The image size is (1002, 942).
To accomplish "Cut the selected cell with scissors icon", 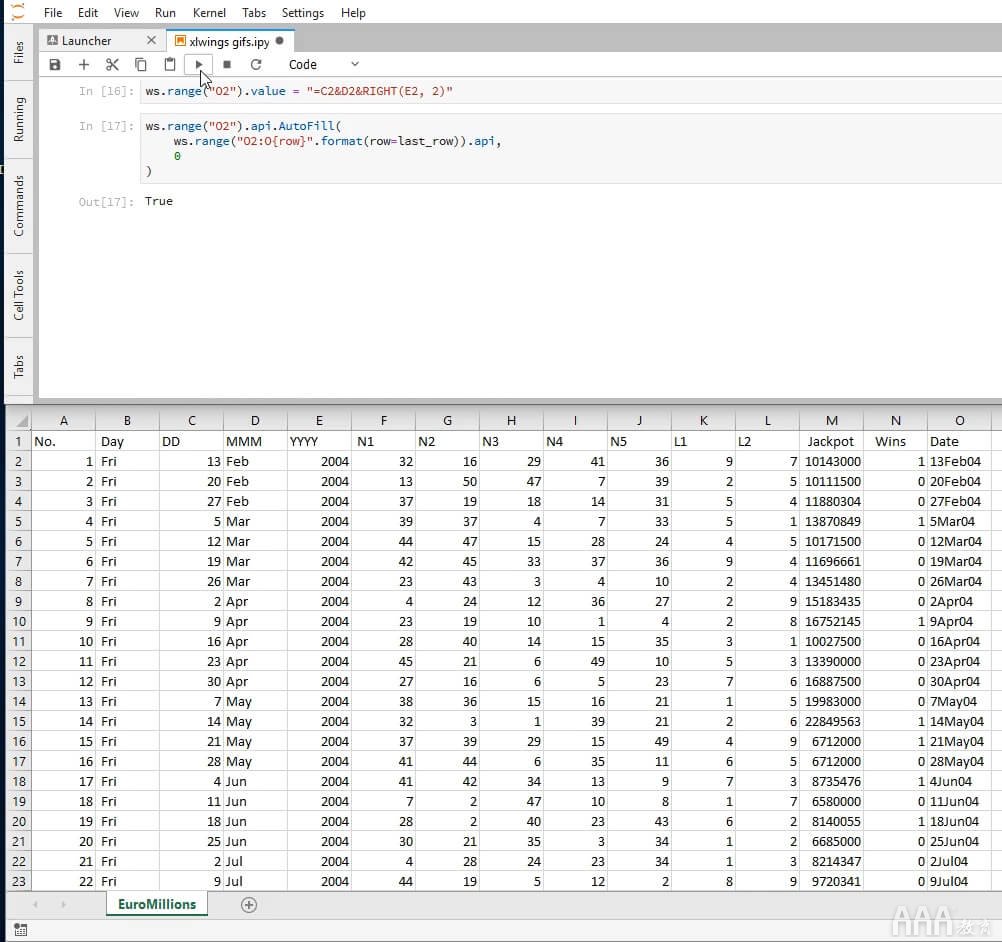I will 112,65.
